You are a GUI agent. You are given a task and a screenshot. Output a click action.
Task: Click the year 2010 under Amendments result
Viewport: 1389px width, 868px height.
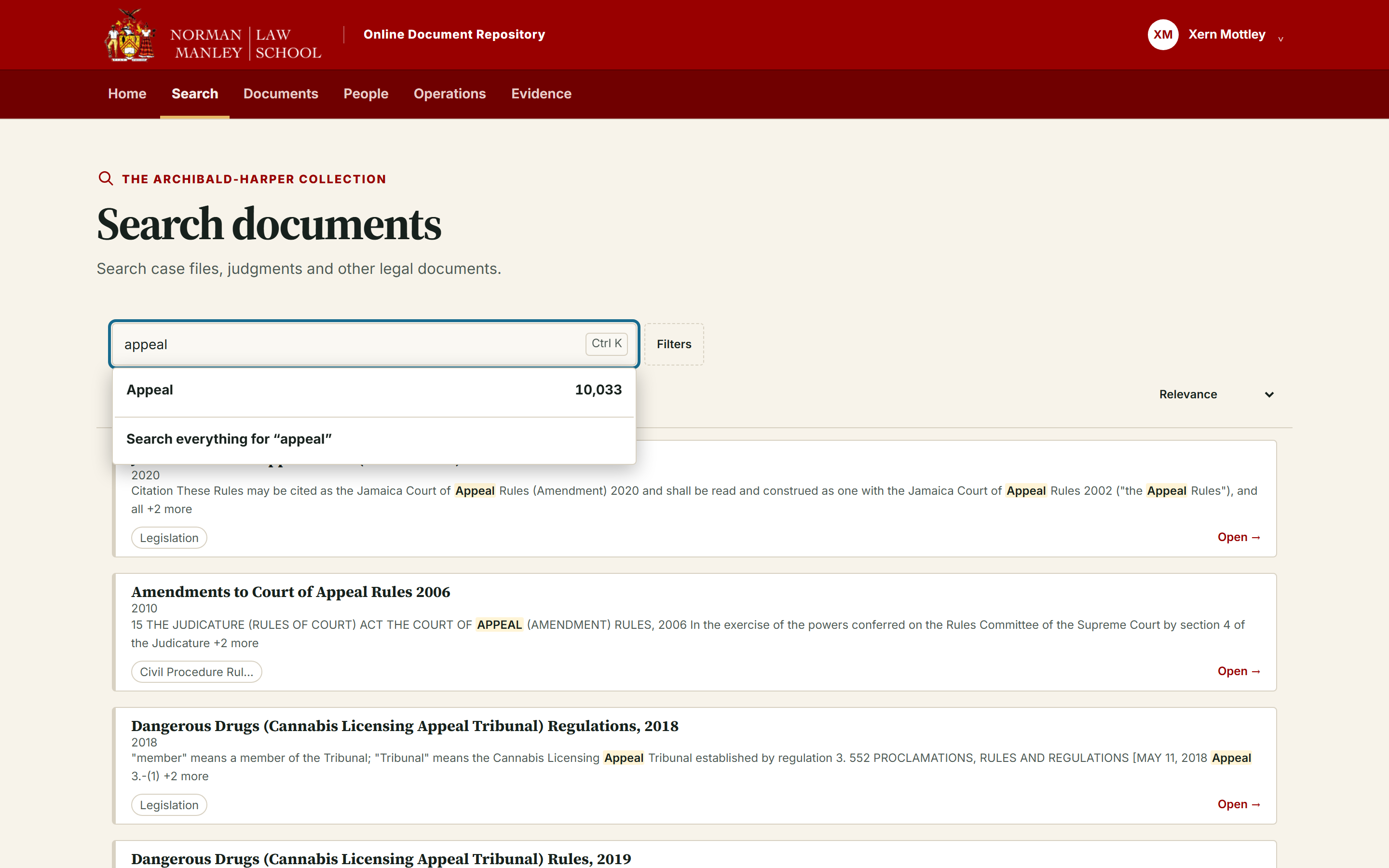(x=144, y=609)
